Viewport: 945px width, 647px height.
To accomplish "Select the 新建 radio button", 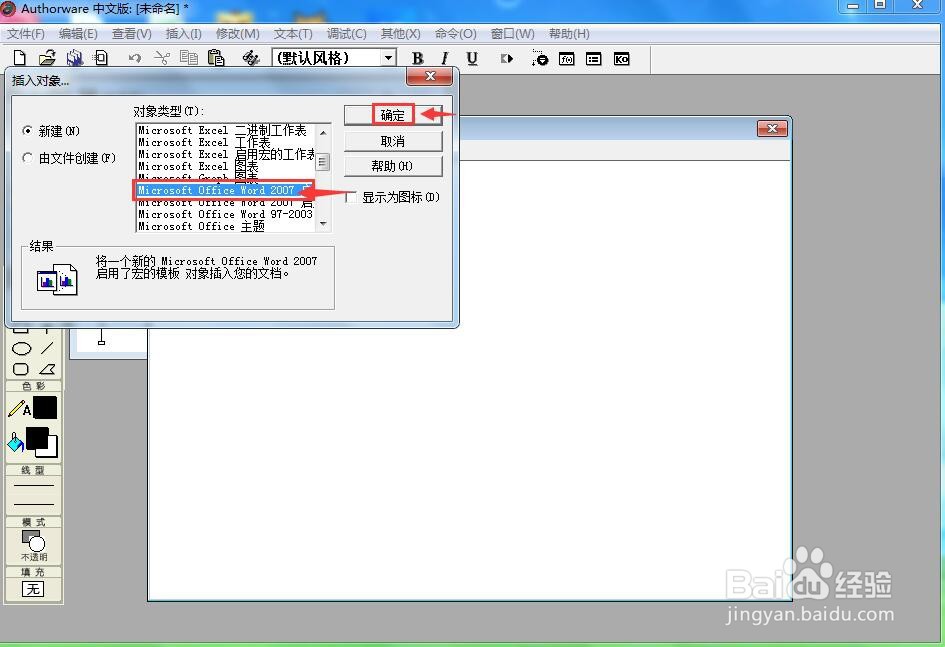I will (x=27, y=131).
